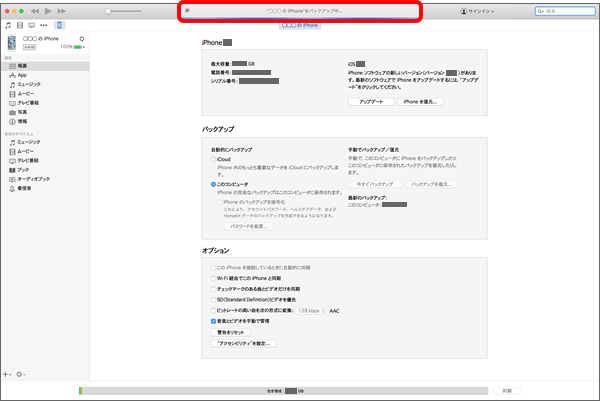The height and width of the screenshot is (401, 600).
Task: Click the rewind playback button
Action: pos(35,11)
